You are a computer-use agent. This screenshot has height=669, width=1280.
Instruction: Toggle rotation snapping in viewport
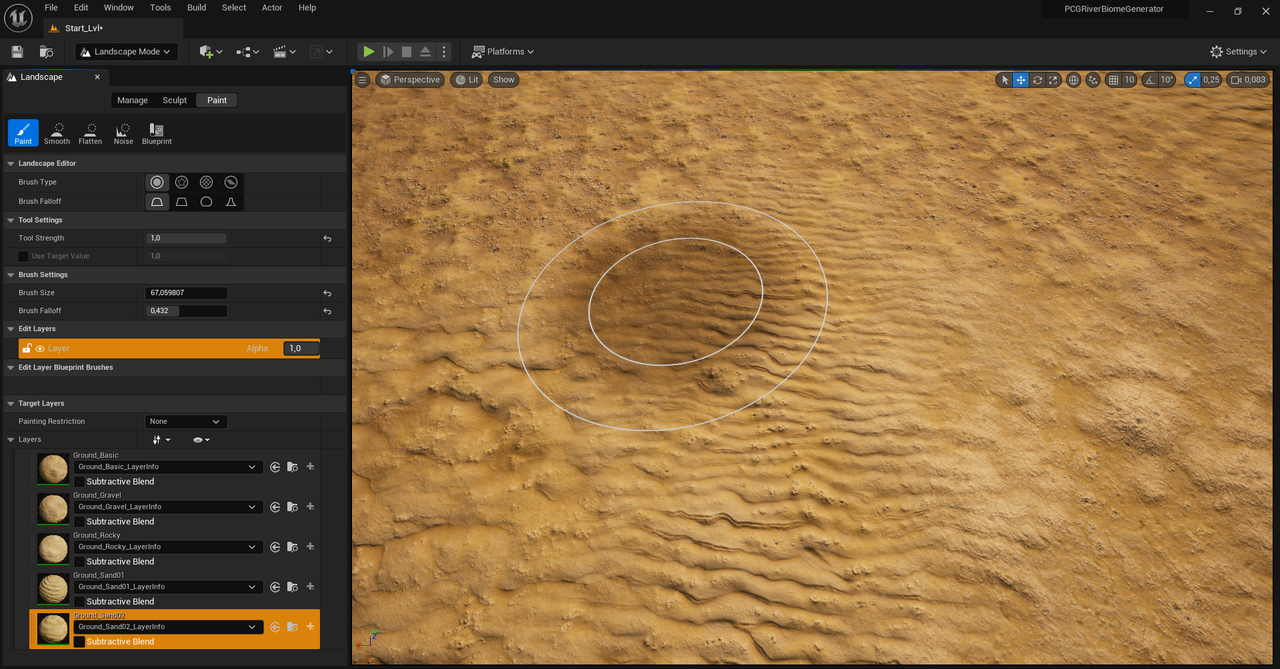click(x=1150, y=80)
